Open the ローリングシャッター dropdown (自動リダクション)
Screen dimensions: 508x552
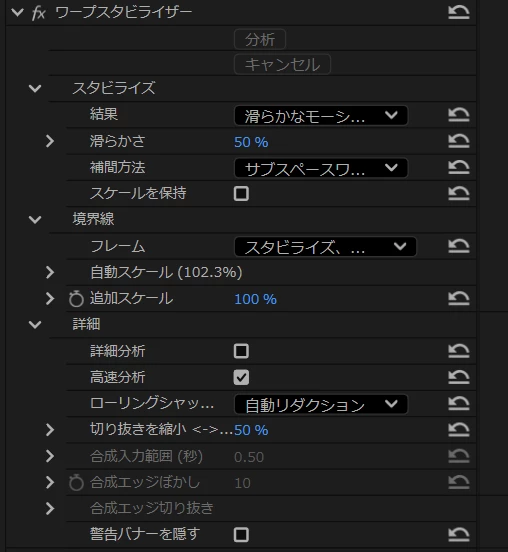[x=321, y=404]
